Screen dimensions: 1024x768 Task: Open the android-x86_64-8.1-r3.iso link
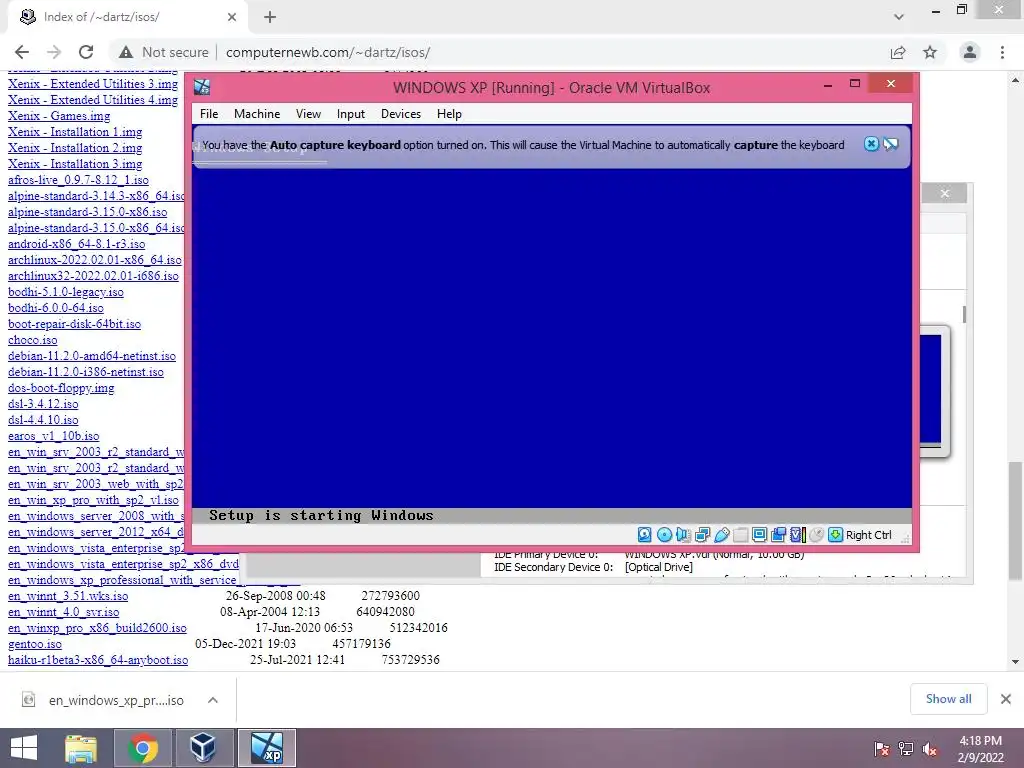[76, 244]
